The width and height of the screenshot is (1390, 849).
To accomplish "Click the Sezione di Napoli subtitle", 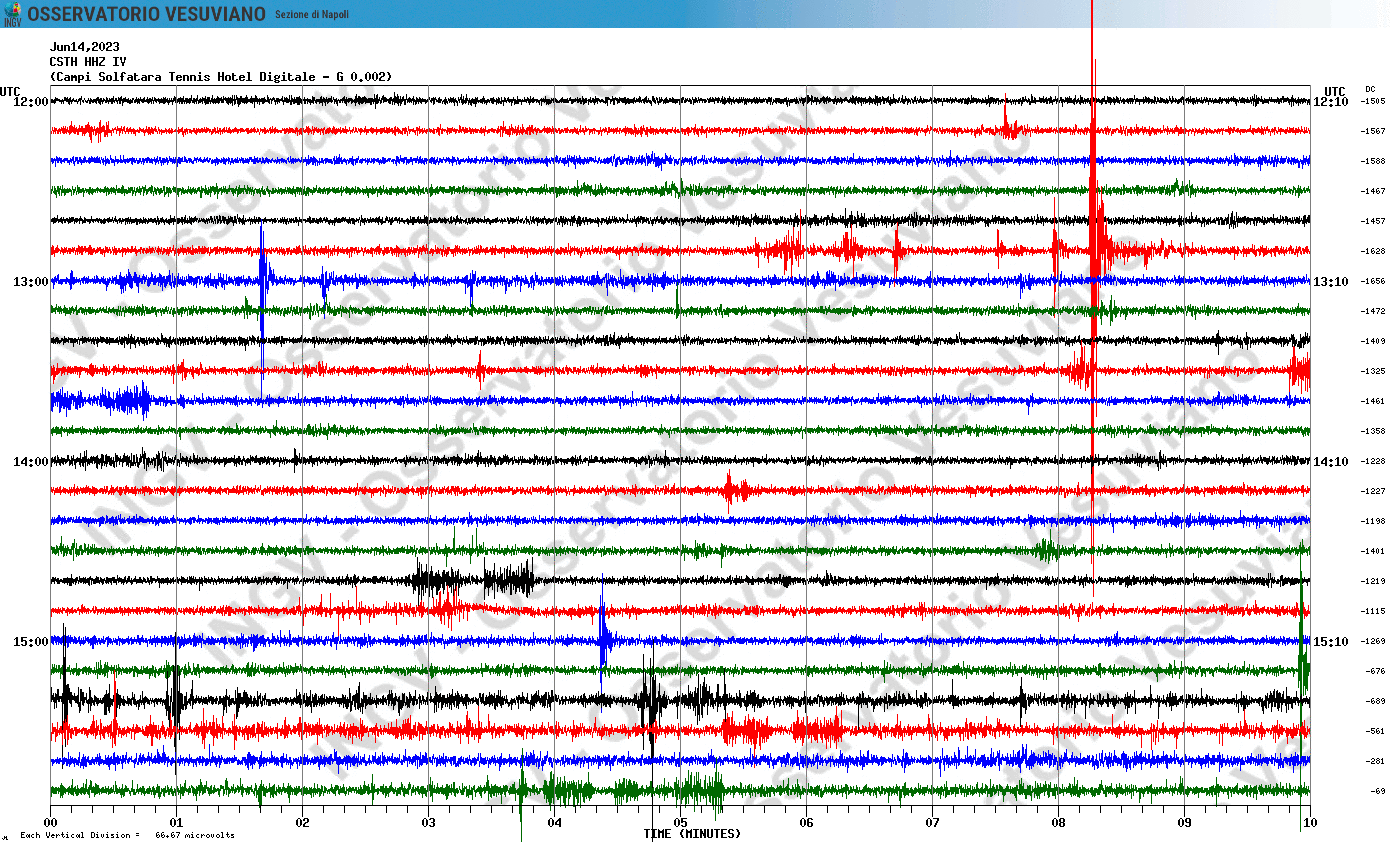I will (x=313, y=14).
